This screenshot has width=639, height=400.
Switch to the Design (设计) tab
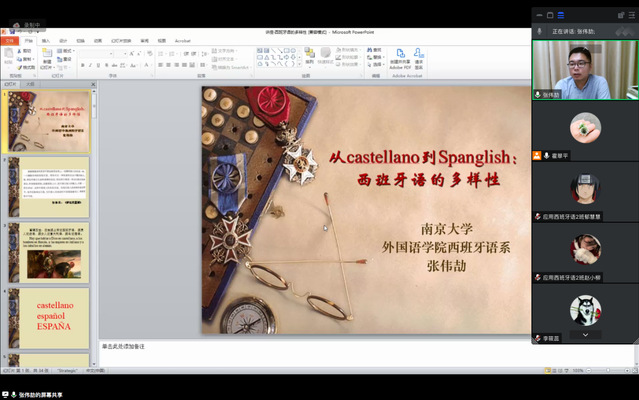pos(63,41)
